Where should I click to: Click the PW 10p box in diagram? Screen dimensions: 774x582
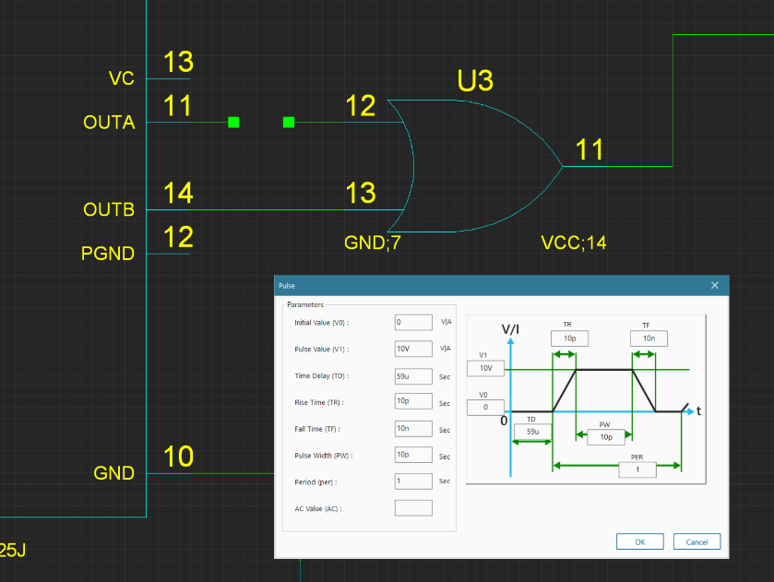(x=606, y=437)
